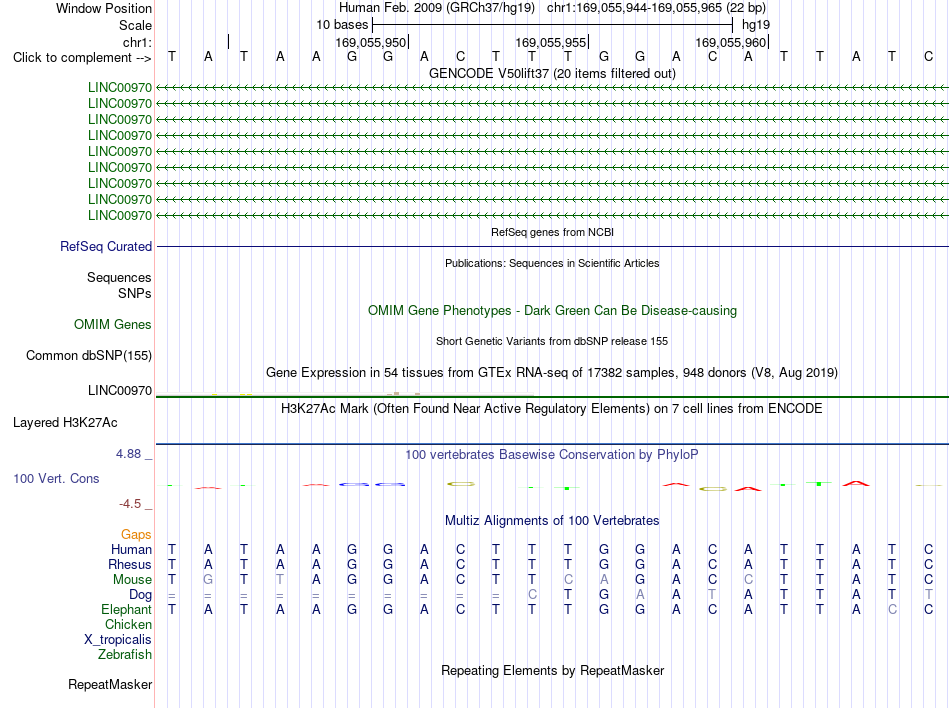Click the RefSeq Curated track label
Screen dimensions: 950x708
[x=106, y=246]
